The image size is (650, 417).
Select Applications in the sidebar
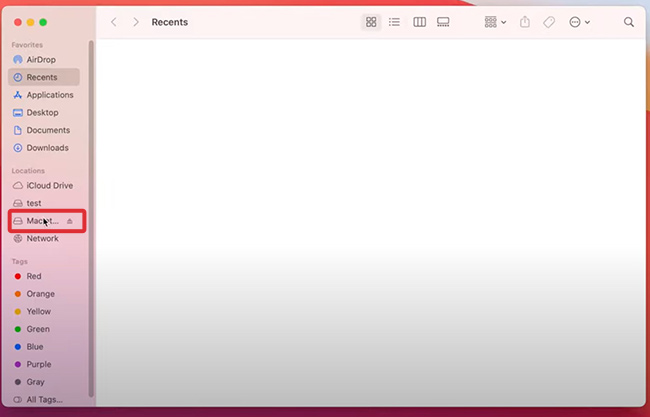coord(49,95)
